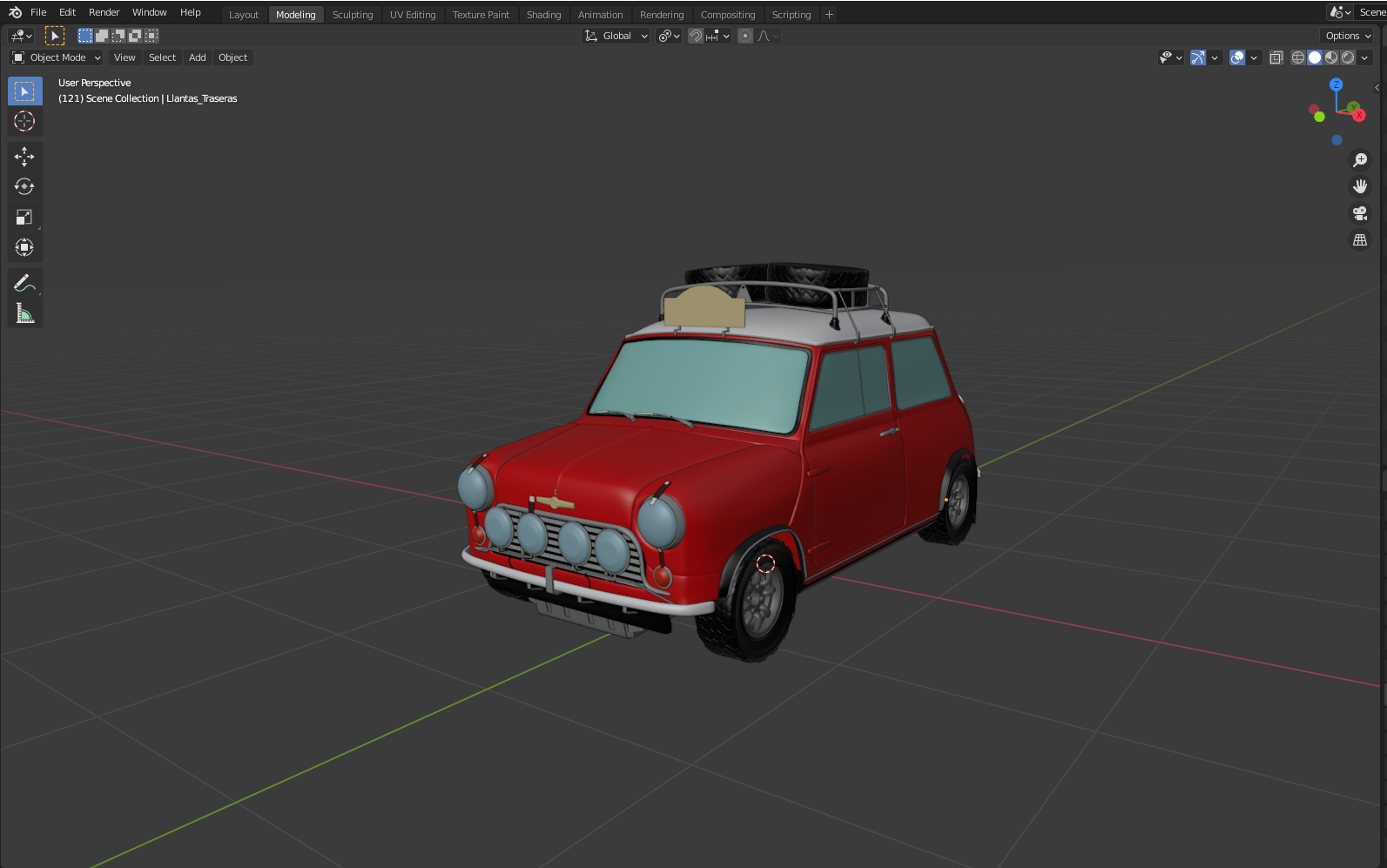Open the transform pivot point dropdown

click(x=669, y=36)
